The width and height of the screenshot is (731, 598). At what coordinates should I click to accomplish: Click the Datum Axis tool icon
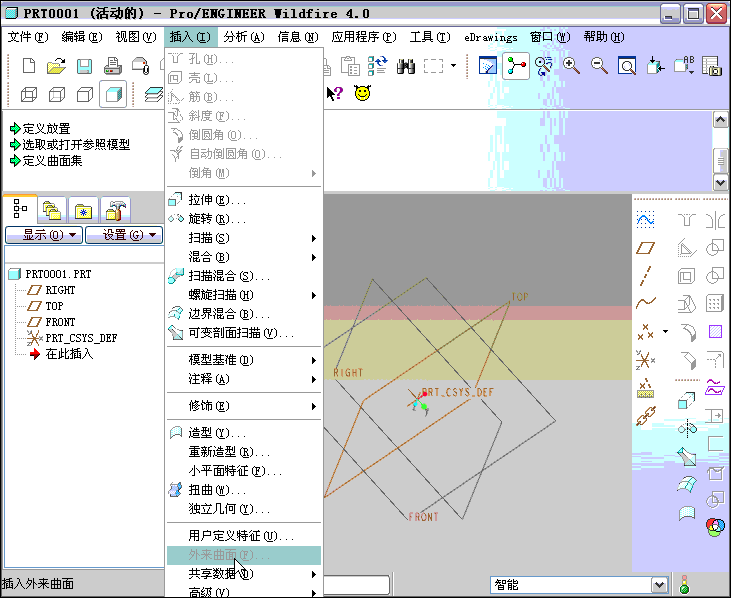click(646, 276)
